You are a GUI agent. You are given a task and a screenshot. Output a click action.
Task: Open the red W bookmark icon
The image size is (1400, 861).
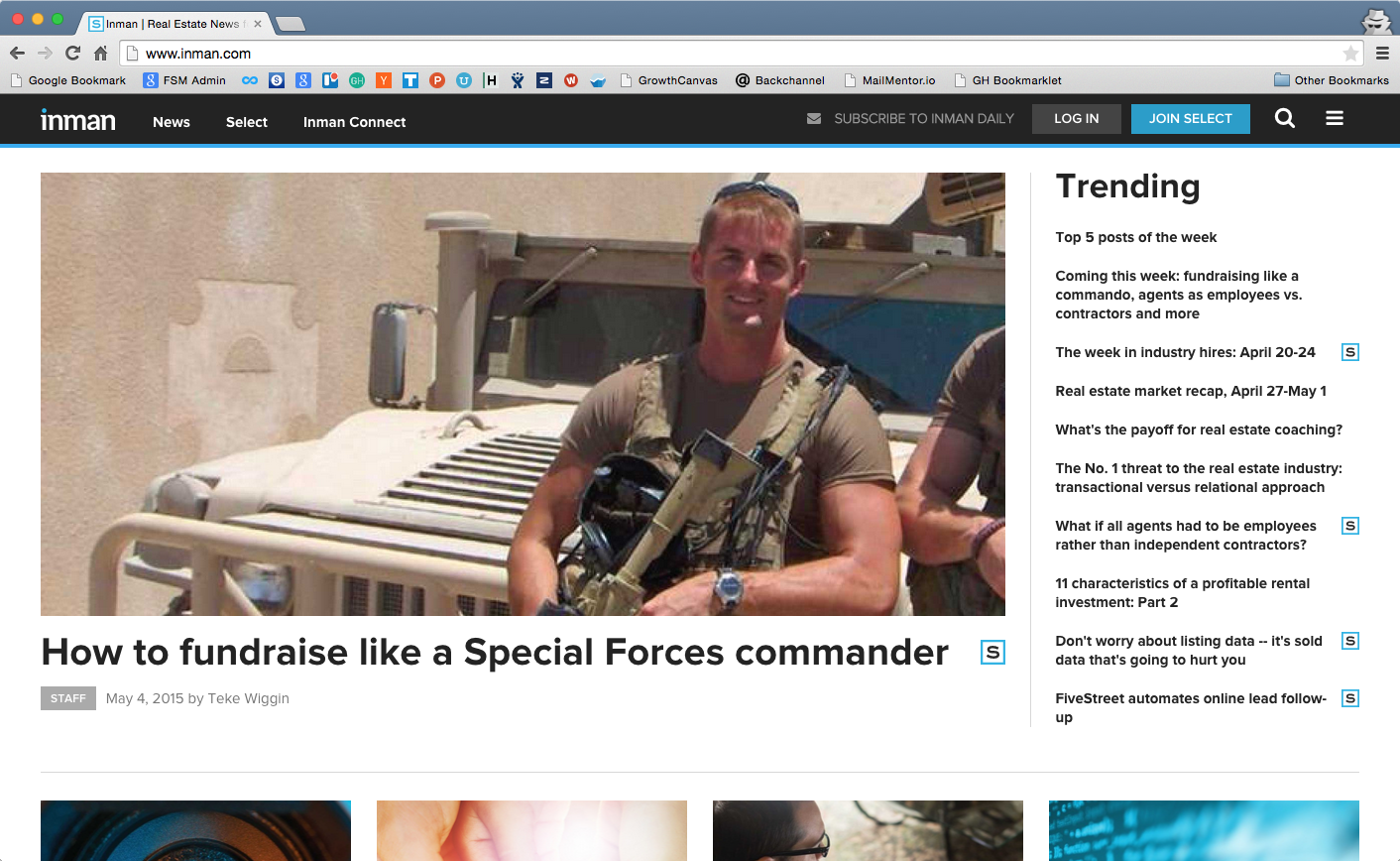pos(571,80)
